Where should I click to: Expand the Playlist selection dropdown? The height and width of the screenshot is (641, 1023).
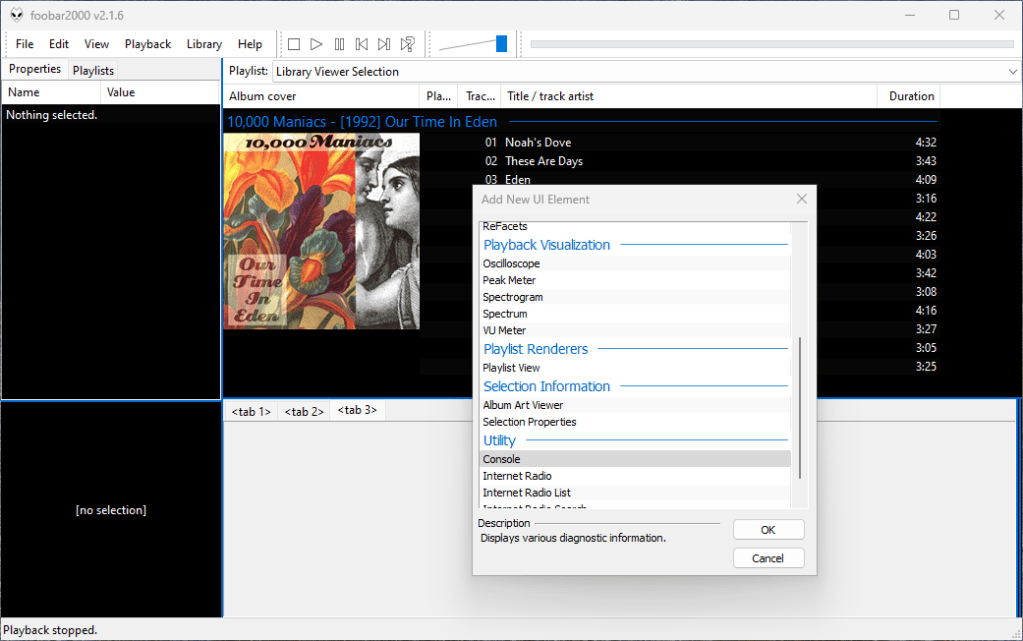1012,71
